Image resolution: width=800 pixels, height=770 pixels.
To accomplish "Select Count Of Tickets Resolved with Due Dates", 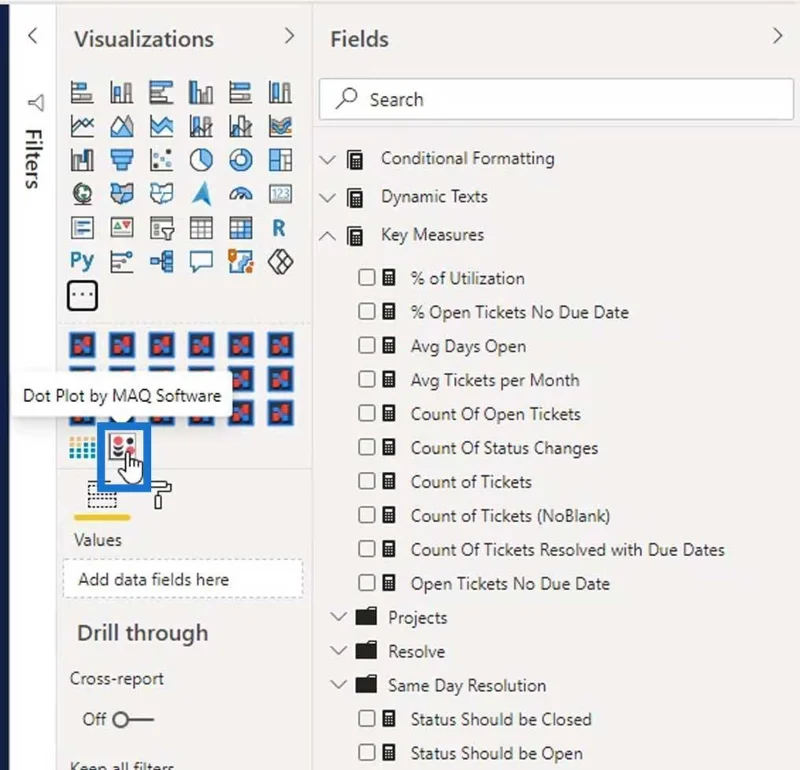I will (567, 550).
